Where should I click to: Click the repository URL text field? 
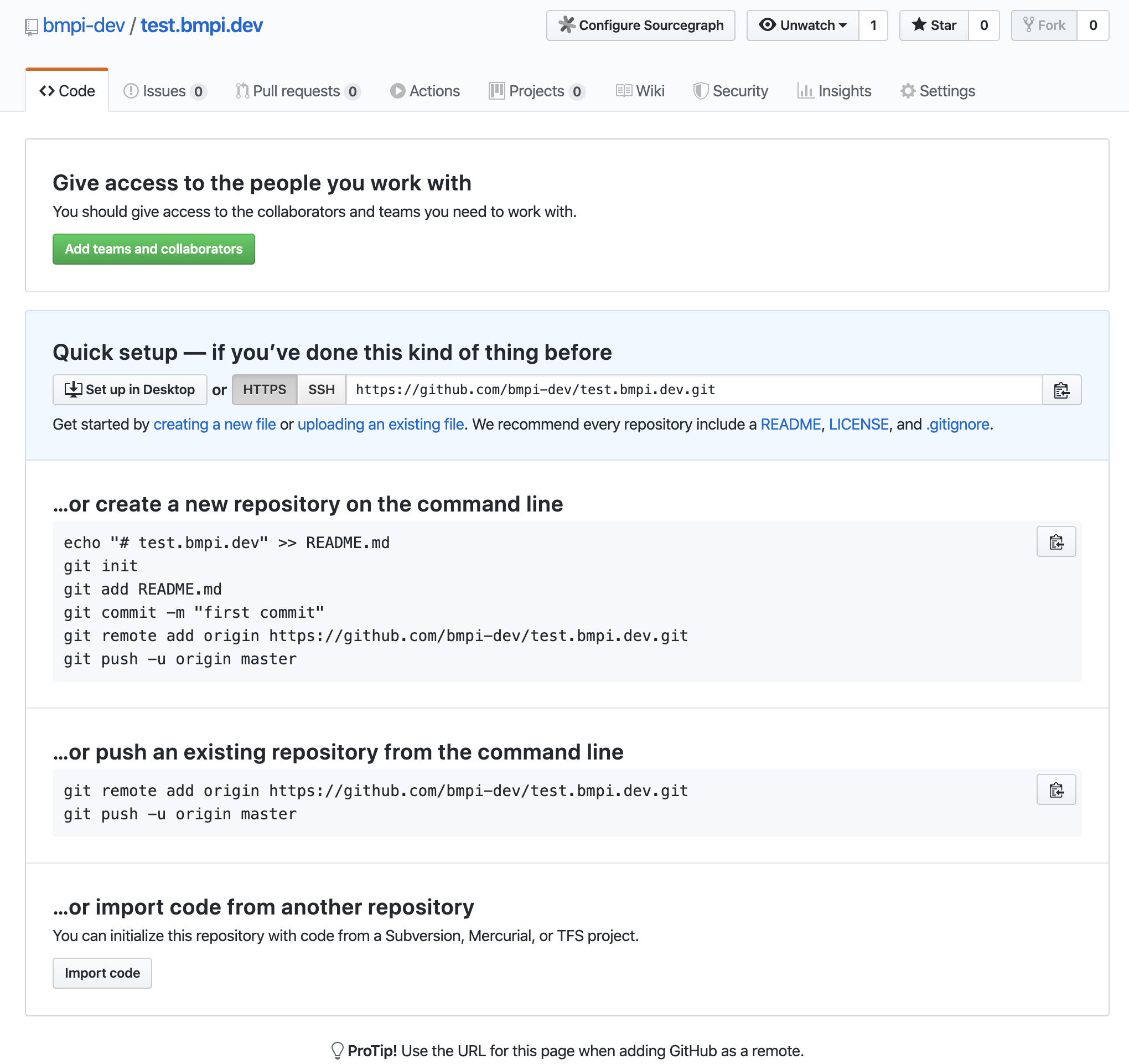tap(694, 390)
